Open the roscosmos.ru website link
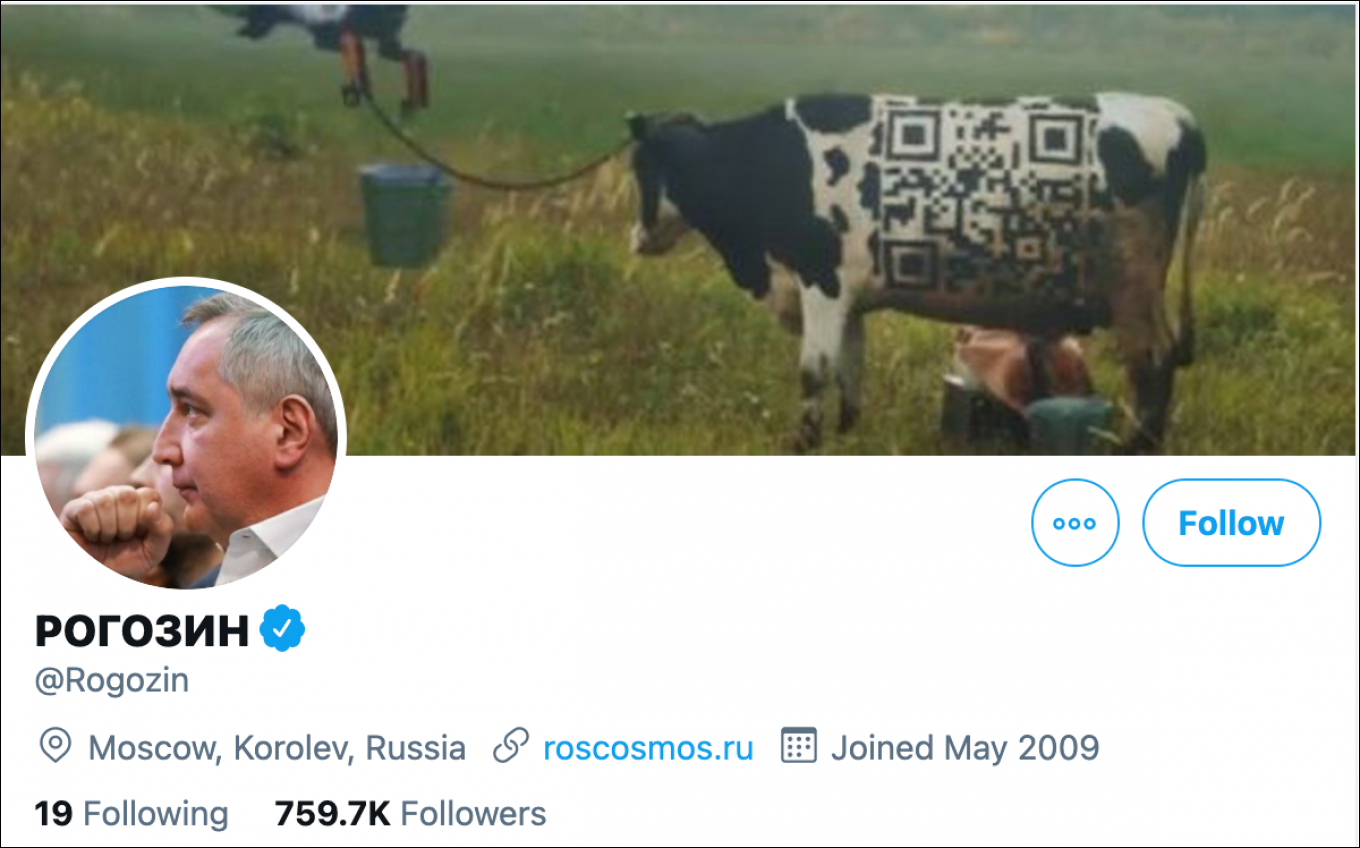This screenshot has width=1360, height=848. (648, 748)
